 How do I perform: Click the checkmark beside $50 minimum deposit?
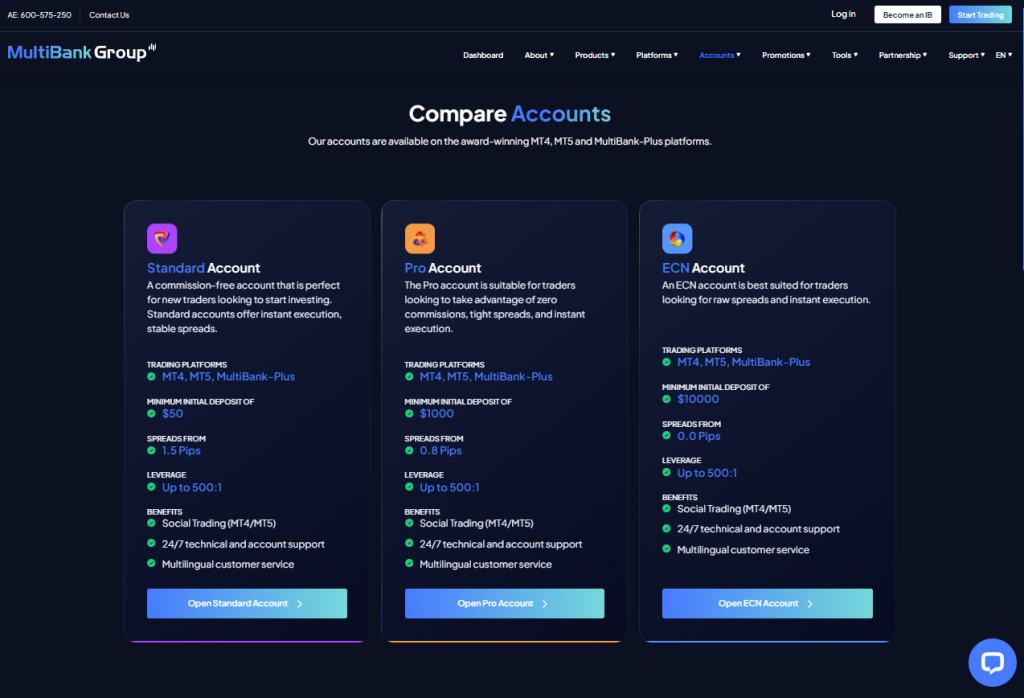152,413
